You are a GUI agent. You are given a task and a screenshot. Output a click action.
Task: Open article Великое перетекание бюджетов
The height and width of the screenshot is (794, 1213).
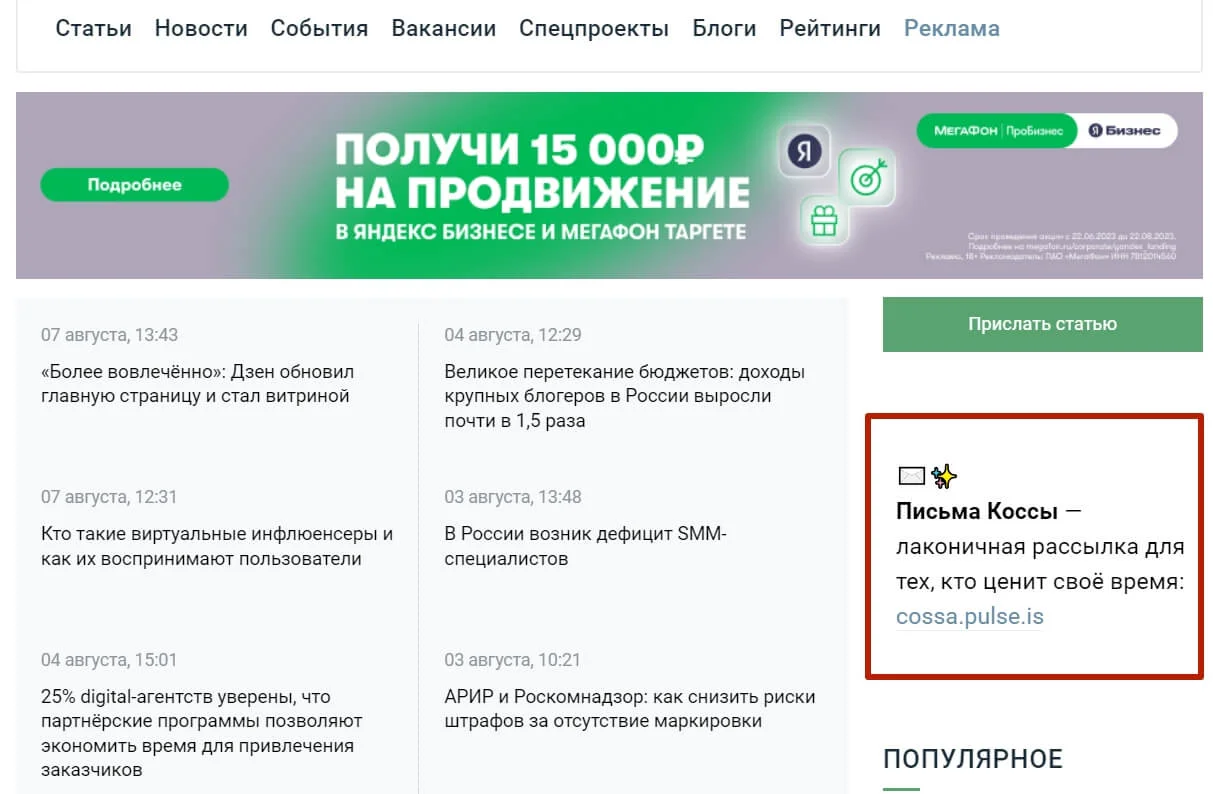coord(624,396)
